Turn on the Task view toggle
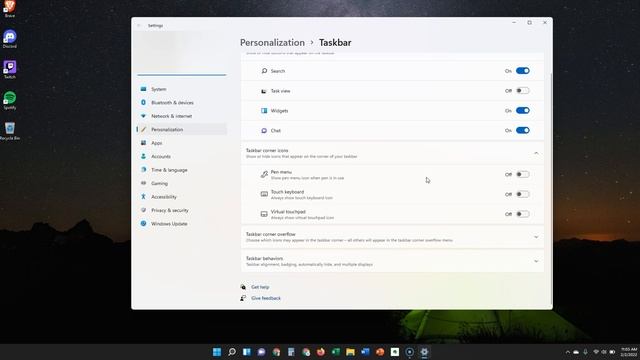640x360 pixels. pos(522,91)
